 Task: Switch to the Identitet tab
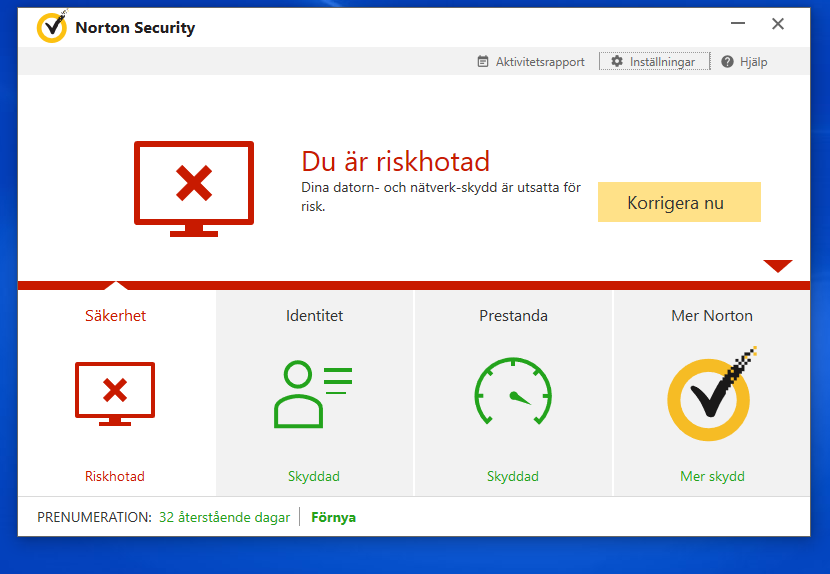314,316
